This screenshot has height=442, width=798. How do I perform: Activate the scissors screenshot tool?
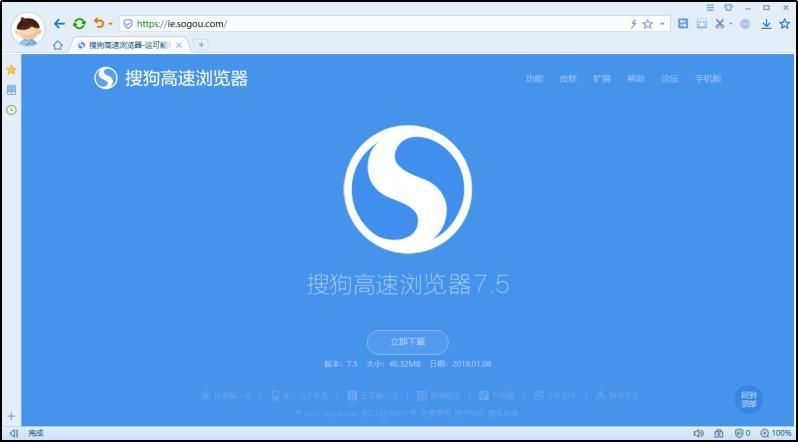click(x=719, y=23)
